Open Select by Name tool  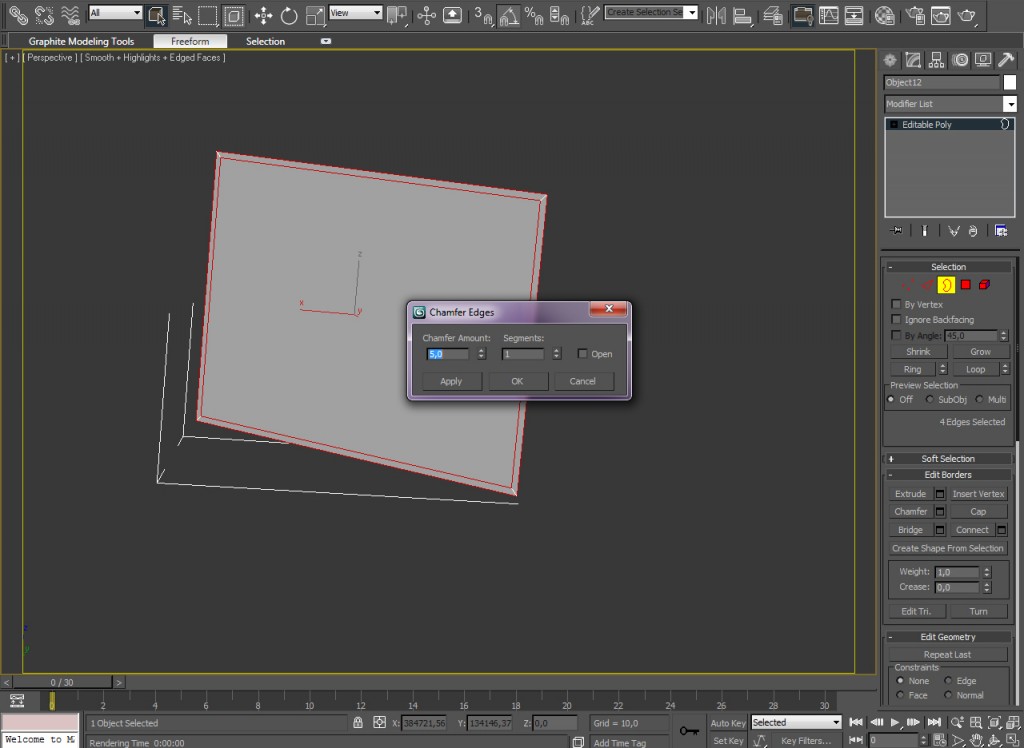click(x=182, y=14)
